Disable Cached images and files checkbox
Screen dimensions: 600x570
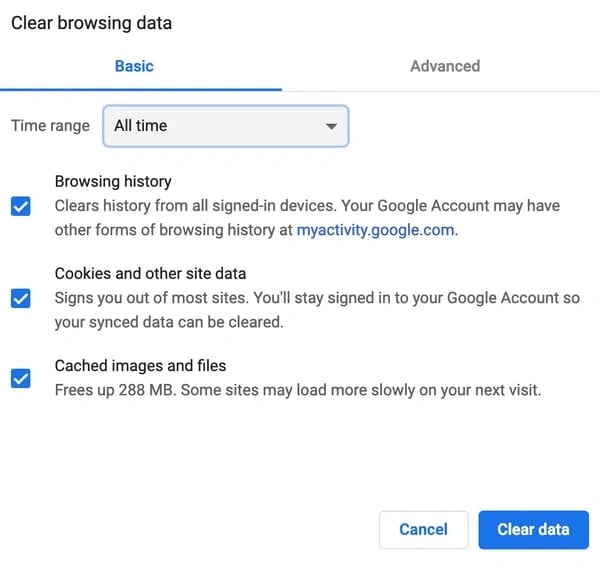[x=21, y=379]
